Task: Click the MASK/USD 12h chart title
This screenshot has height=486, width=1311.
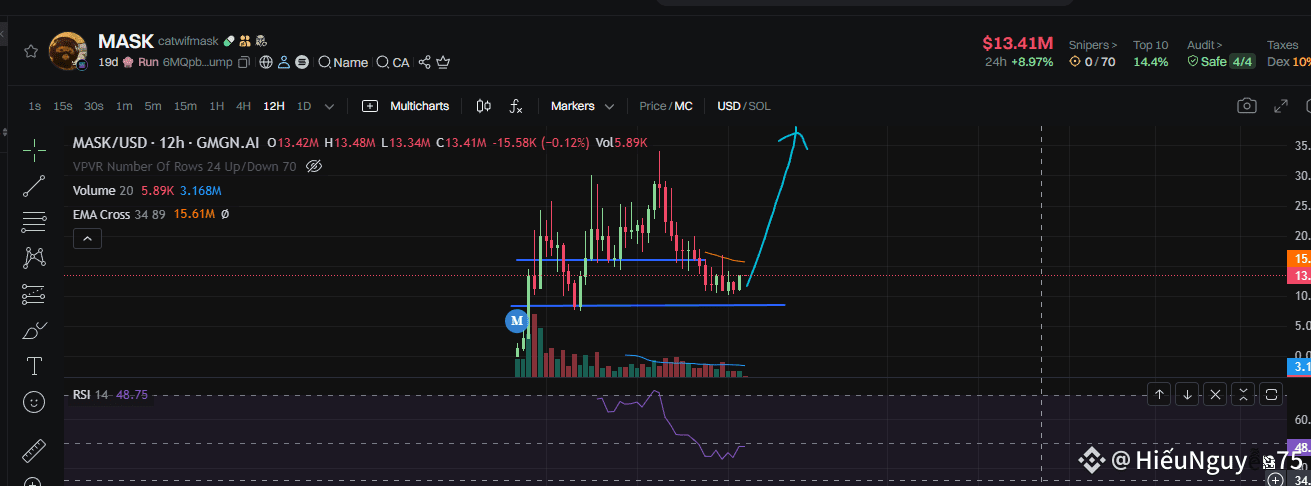Action: (x=166, y=143)
